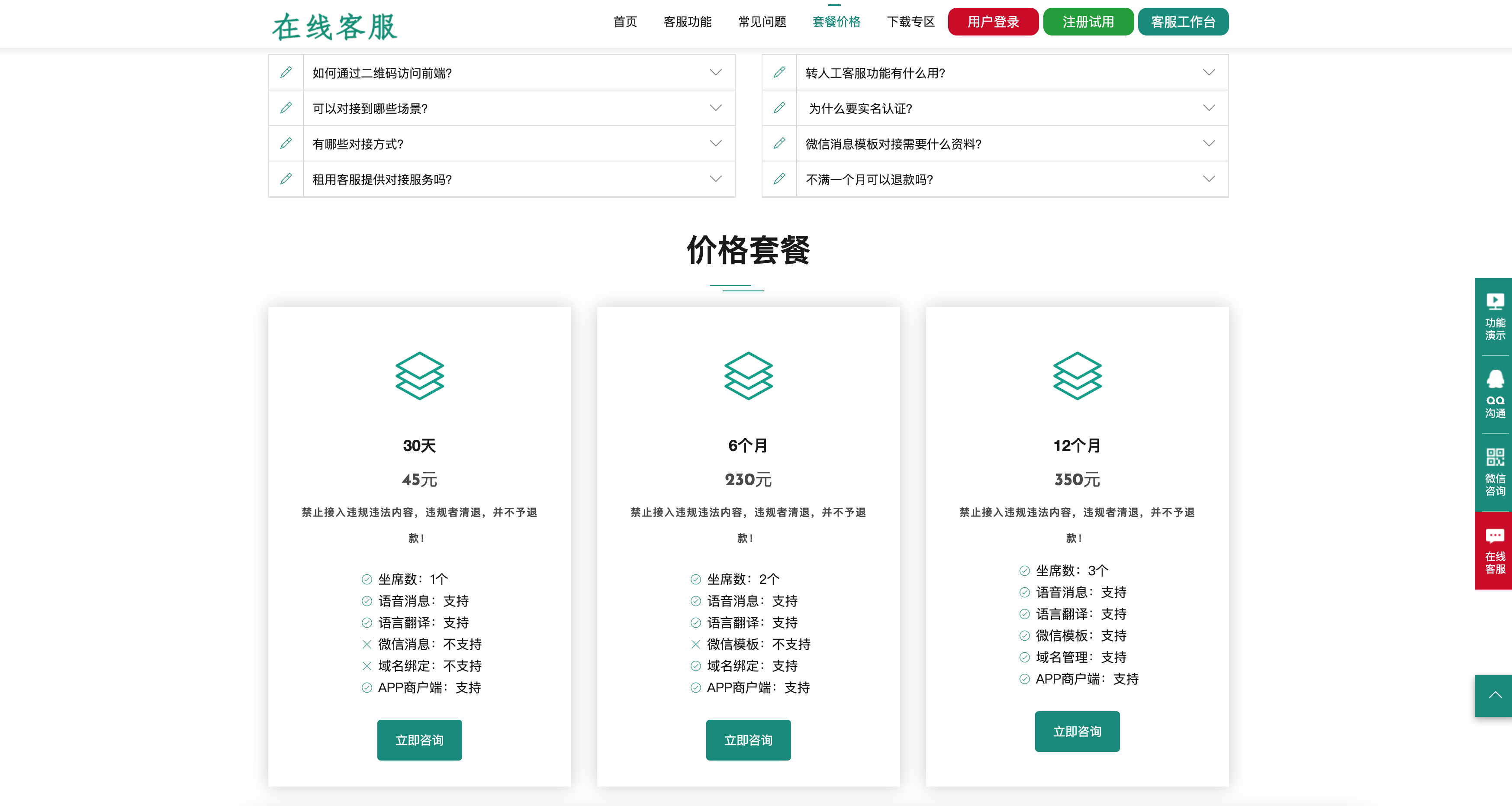Open the 客服工作台 button
The image size is (1512, 806).
1183,22
